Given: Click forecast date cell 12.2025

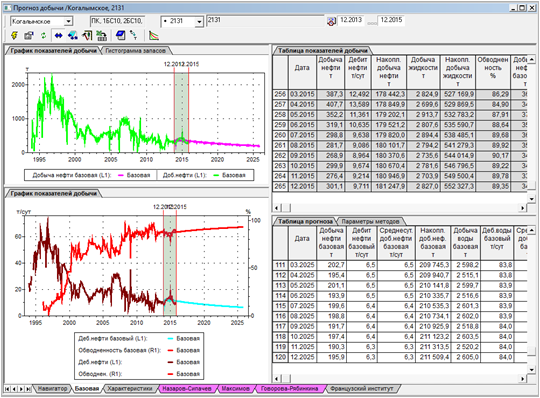Looking at the screenshot, I should [x=302, y=357].
